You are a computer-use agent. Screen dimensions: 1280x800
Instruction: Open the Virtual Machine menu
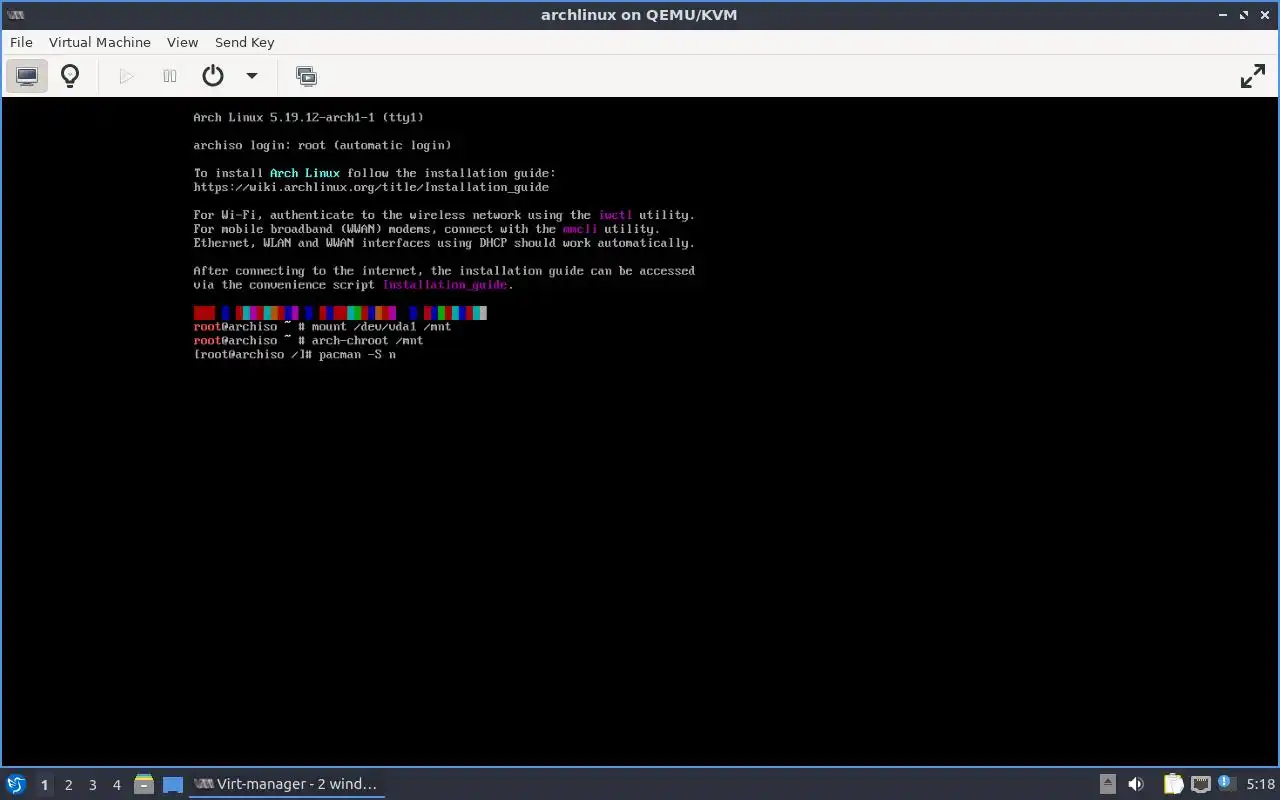point(100,42)
